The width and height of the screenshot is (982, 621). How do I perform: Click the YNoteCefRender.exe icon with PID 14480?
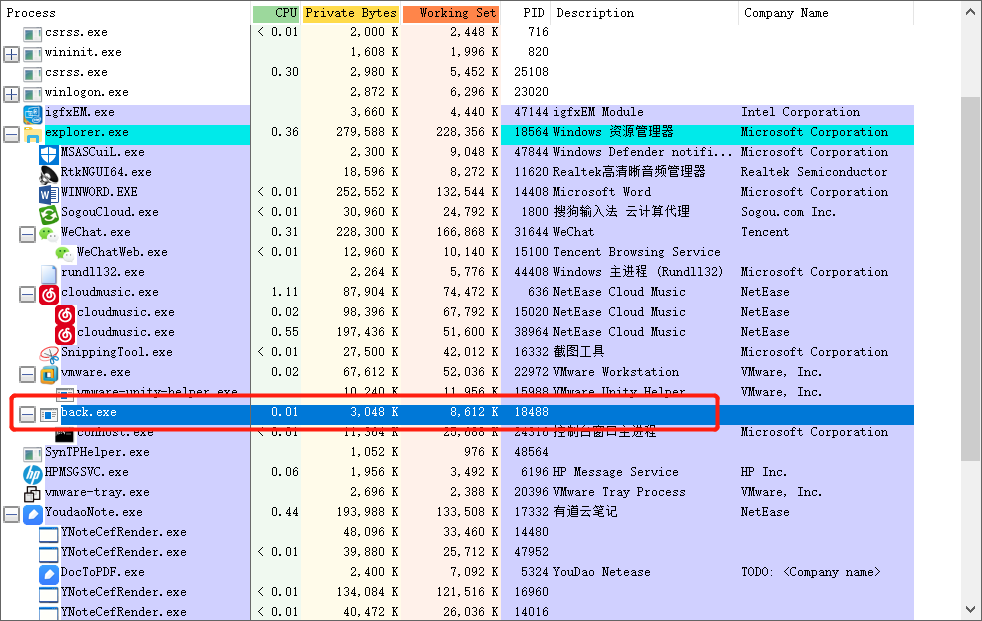[x=49, y=534]
